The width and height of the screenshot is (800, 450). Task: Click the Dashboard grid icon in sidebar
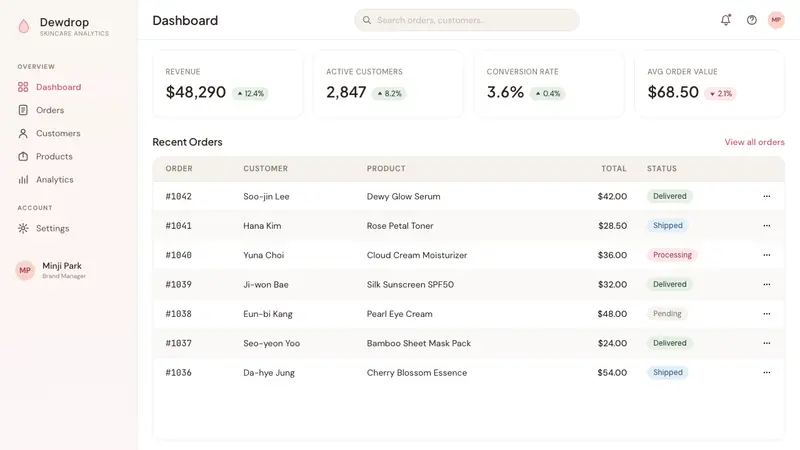23,87
